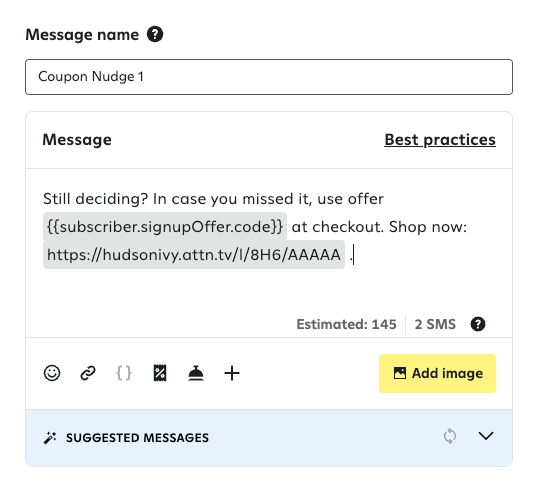Click the SUGGESTED MESSAGES label

pyautogui.click(x=137, y=438)
